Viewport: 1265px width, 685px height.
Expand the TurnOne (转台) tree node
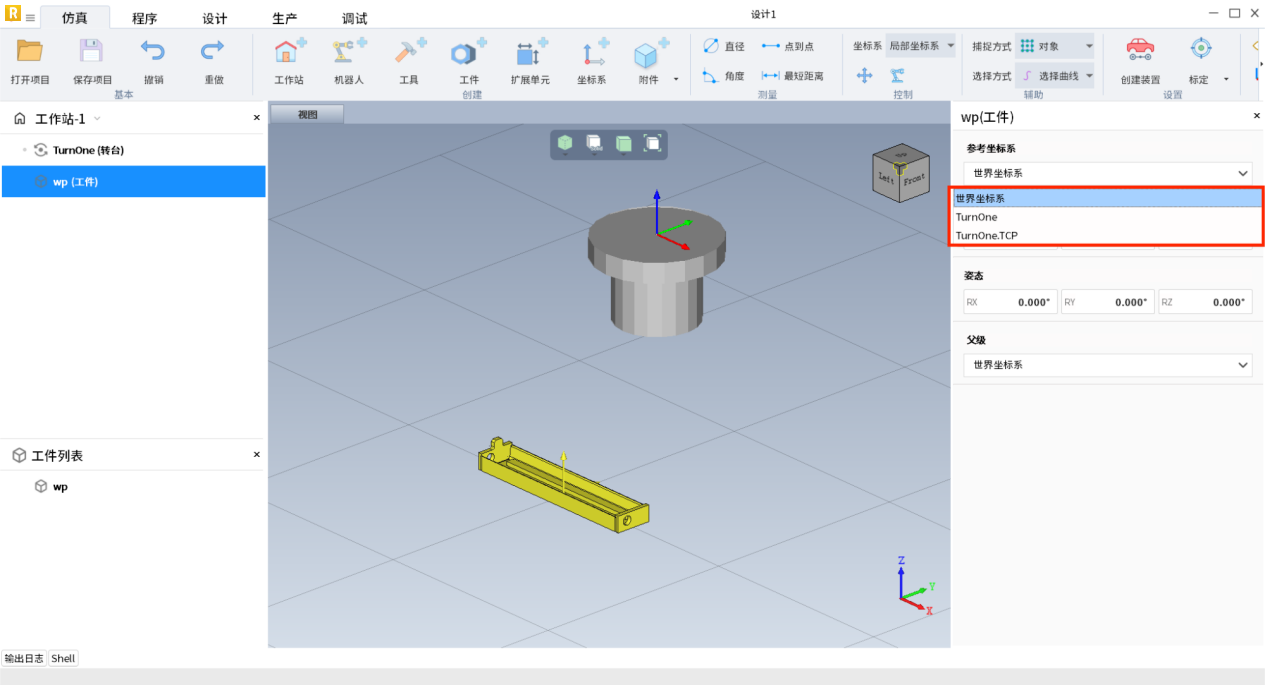[24, 150]
